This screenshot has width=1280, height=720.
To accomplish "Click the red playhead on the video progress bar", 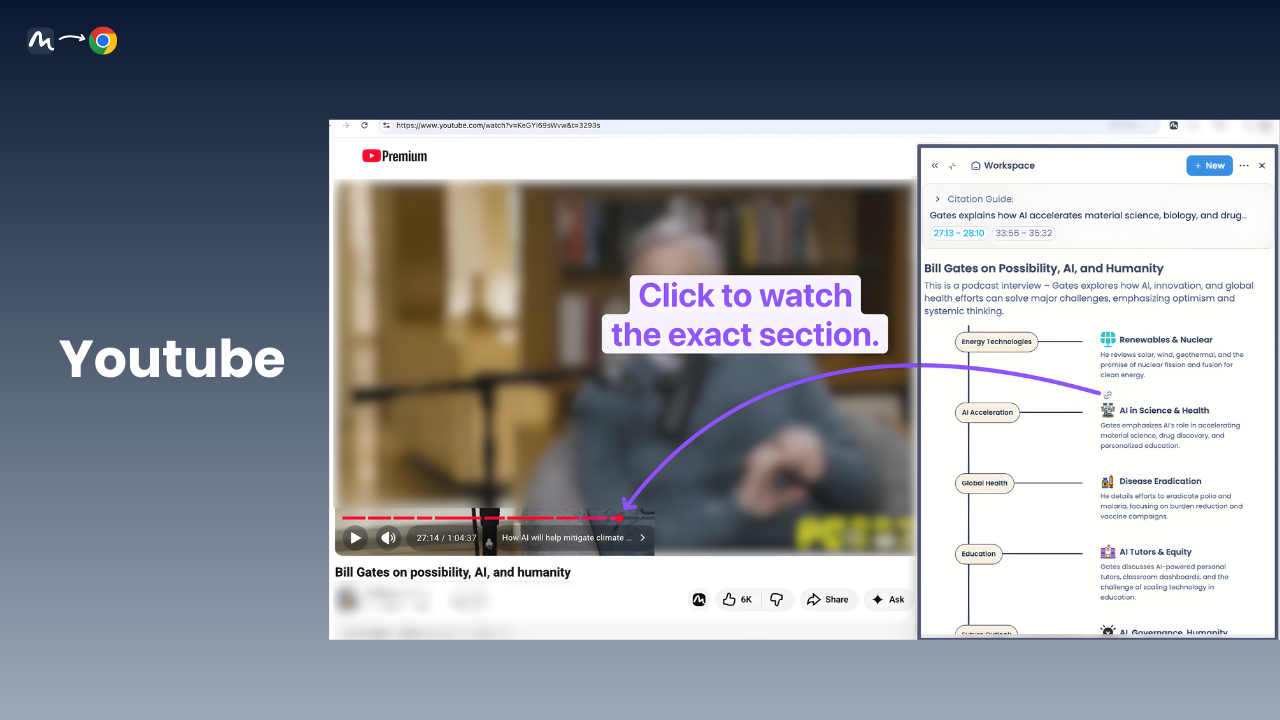I will [619, 518].
